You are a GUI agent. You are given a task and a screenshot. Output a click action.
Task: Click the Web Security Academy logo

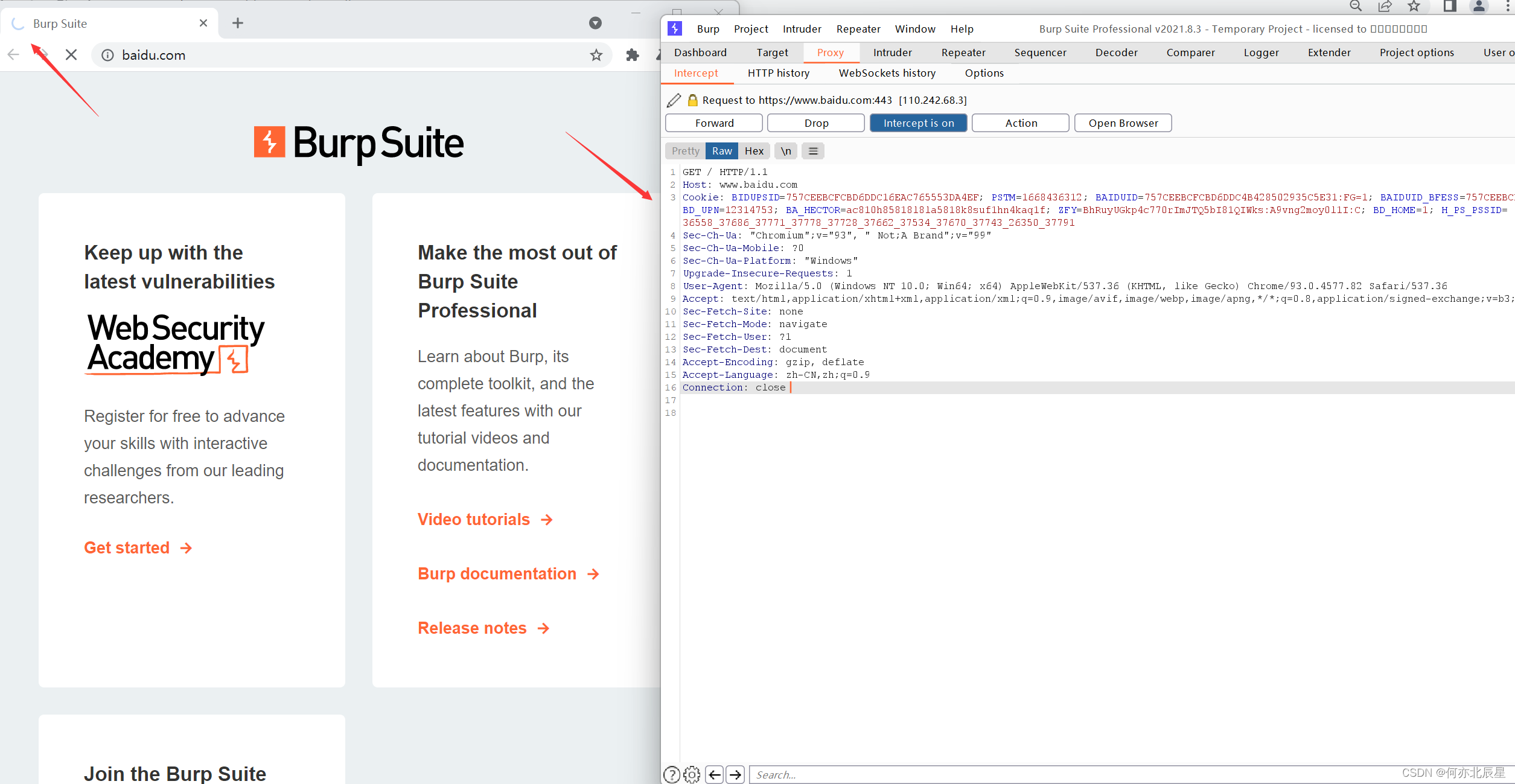click(176, 344)
